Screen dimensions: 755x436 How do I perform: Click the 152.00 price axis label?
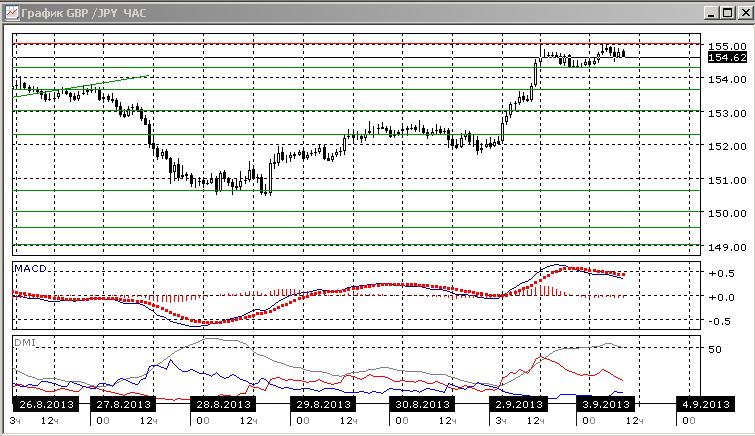coord(727,146)
